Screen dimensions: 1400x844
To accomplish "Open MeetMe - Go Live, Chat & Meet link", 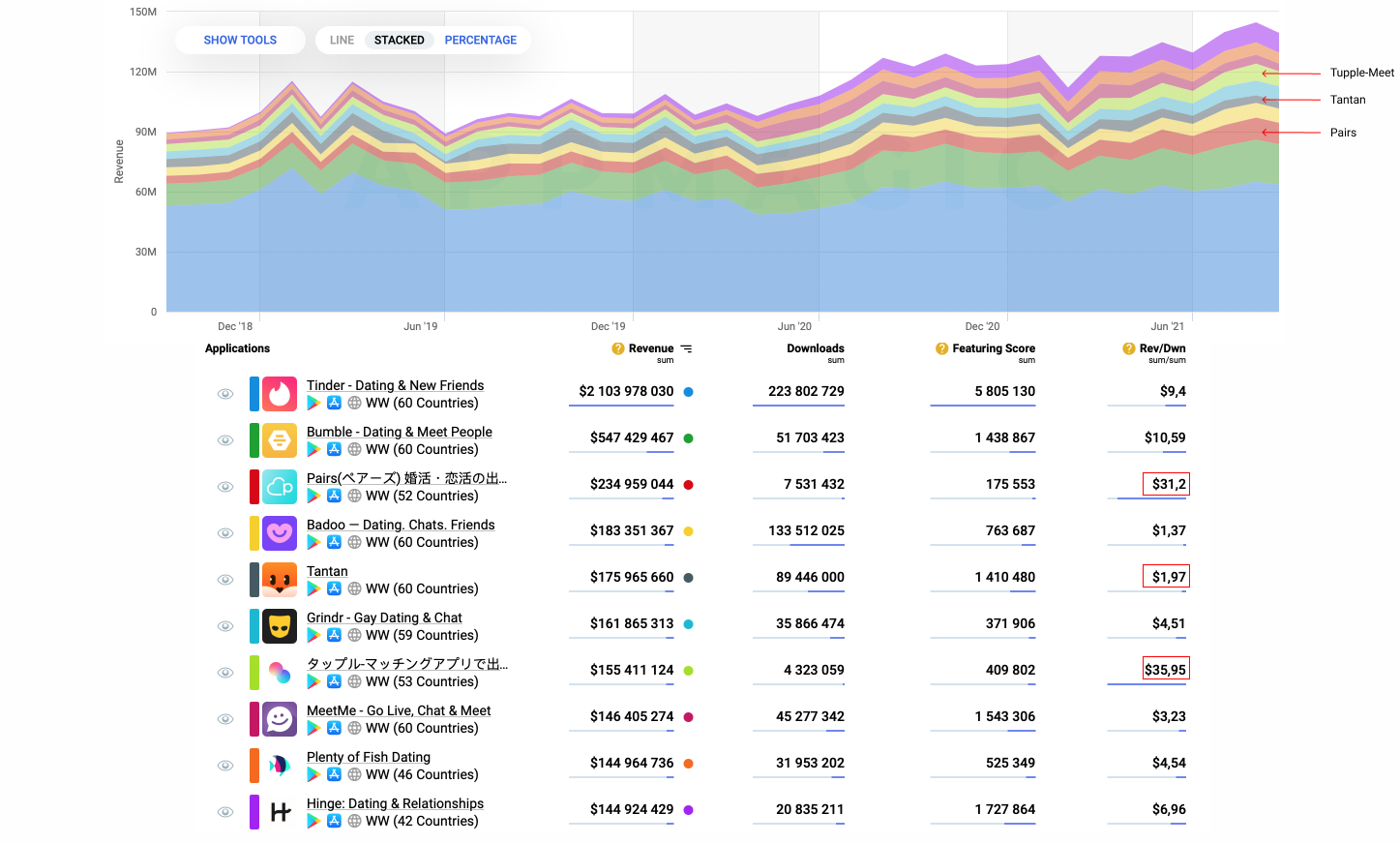I will 399,710.
